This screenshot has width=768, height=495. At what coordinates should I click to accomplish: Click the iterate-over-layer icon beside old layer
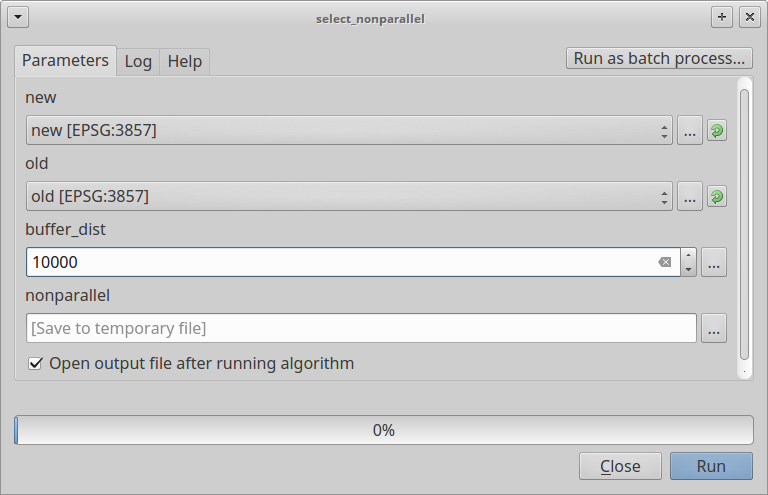(x=717, y=196)
